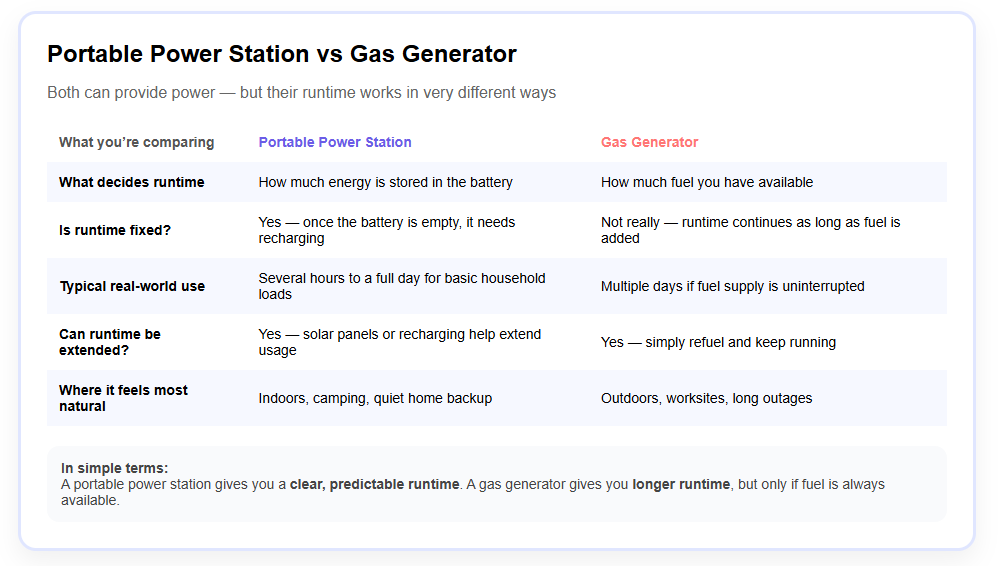Click 'How much energy is stored in the battery'
Image resolution: width=1000 pixels, height=566 pixels.
tap(385, 182)
